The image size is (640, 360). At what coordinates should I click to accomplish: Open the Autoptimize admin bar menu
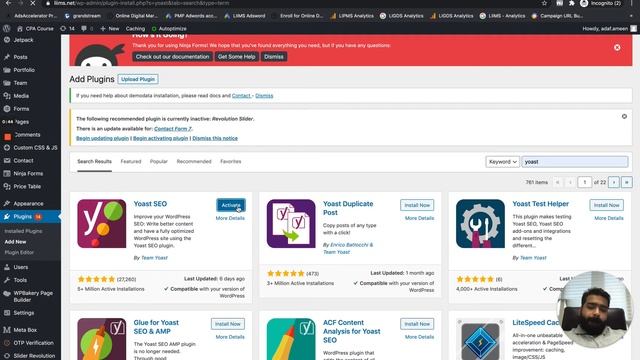169,29
